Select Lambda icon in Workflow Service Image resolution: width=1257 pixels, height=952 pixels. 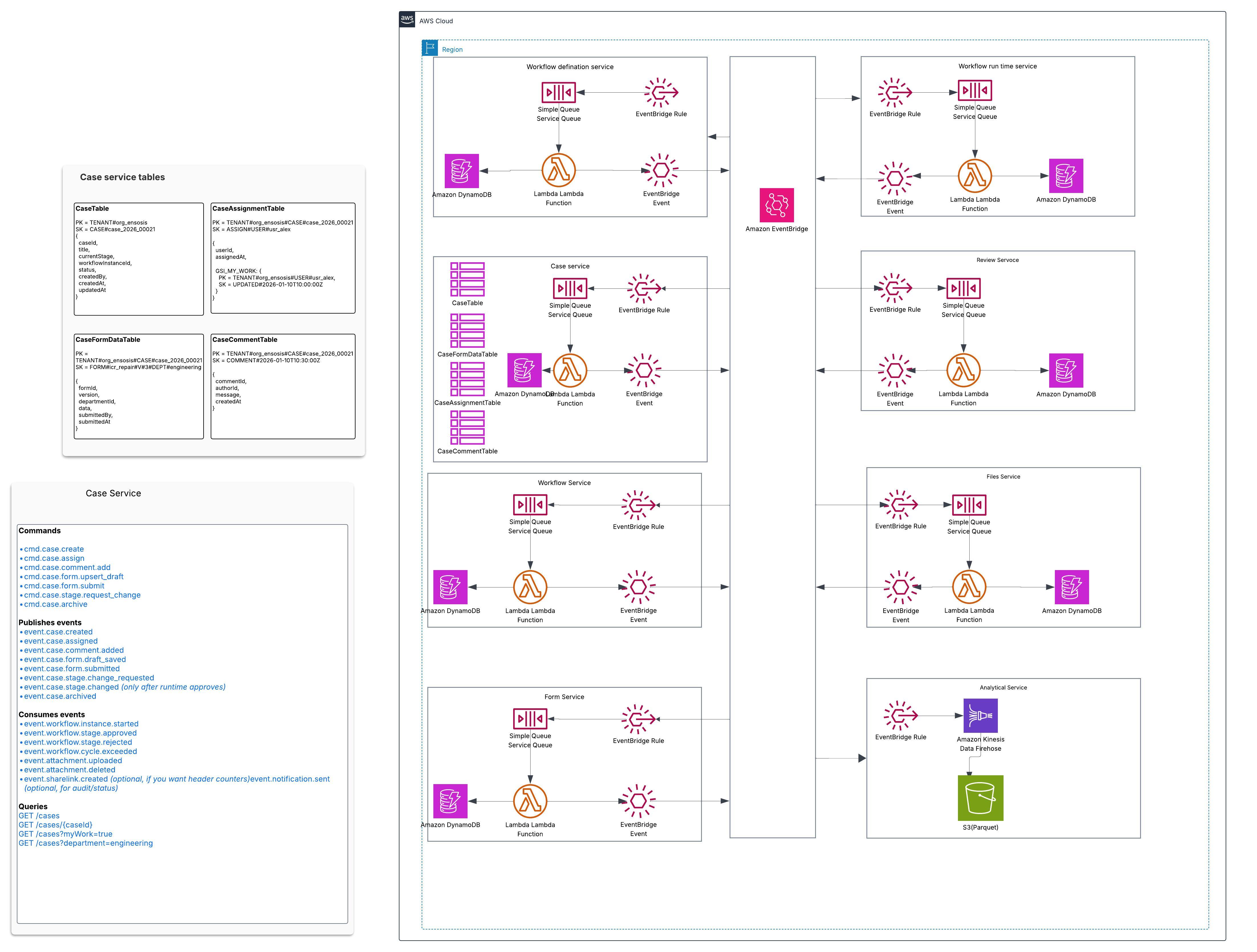[x=530, y=587]
